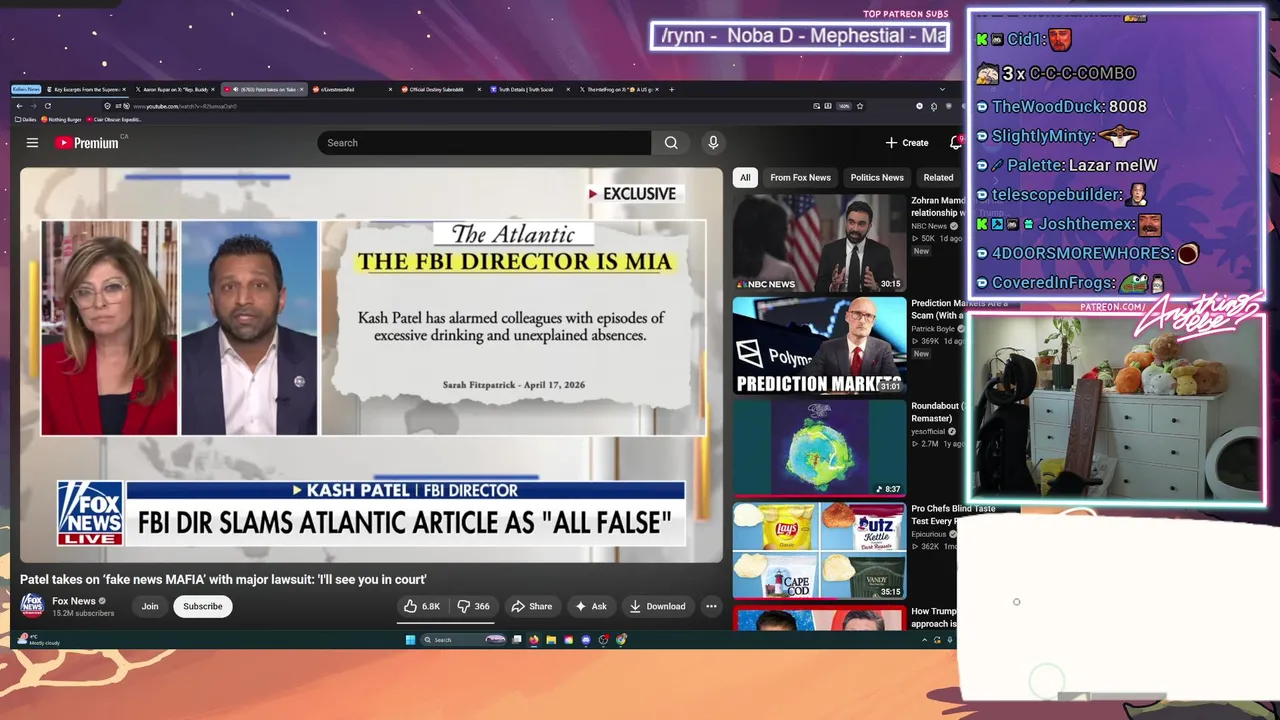Click the Download button
This screenshot has height=720, width=1280.
click(657, 606)
